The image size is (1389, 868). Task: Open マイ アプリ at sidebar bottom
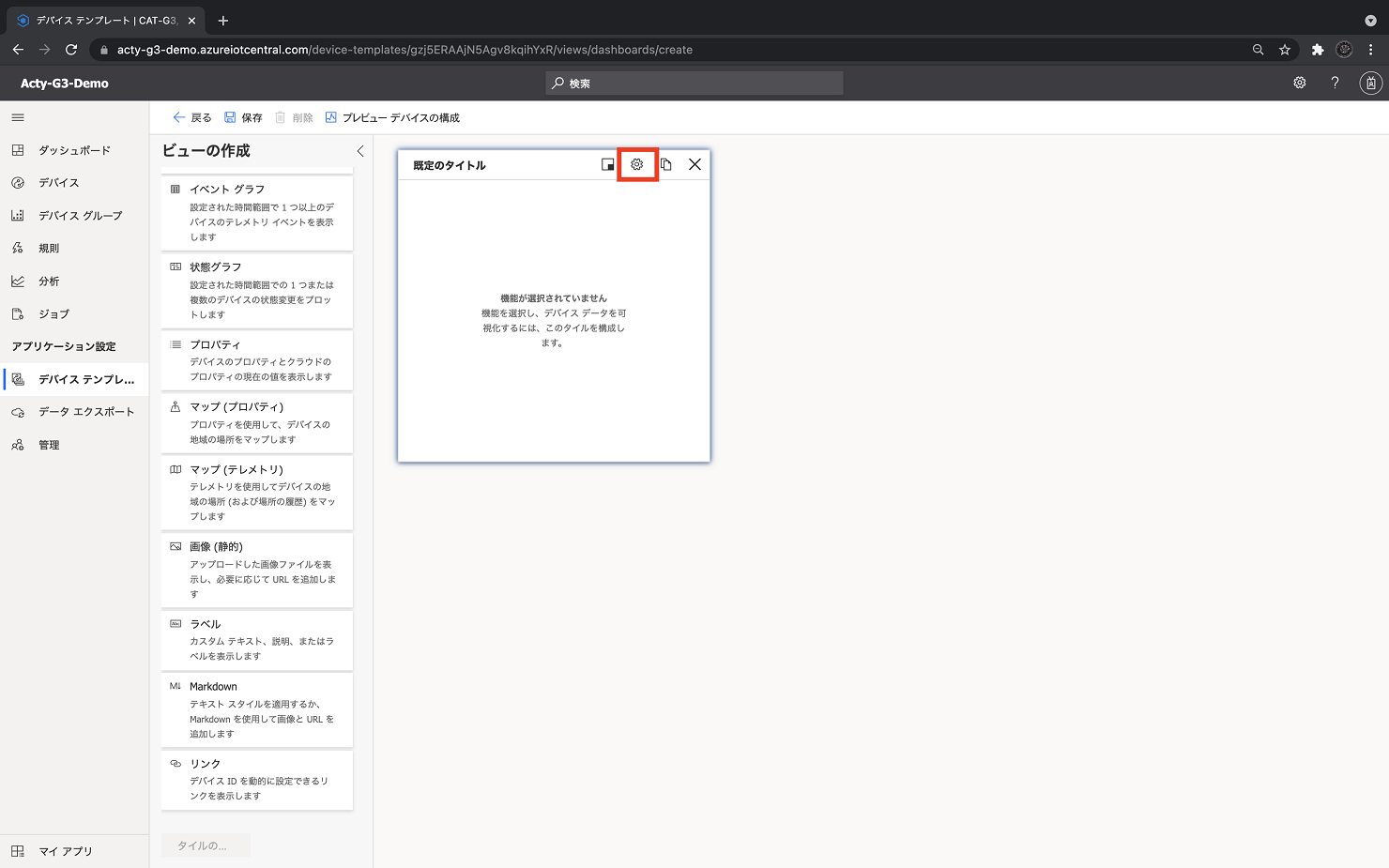(x=74, y=851)
